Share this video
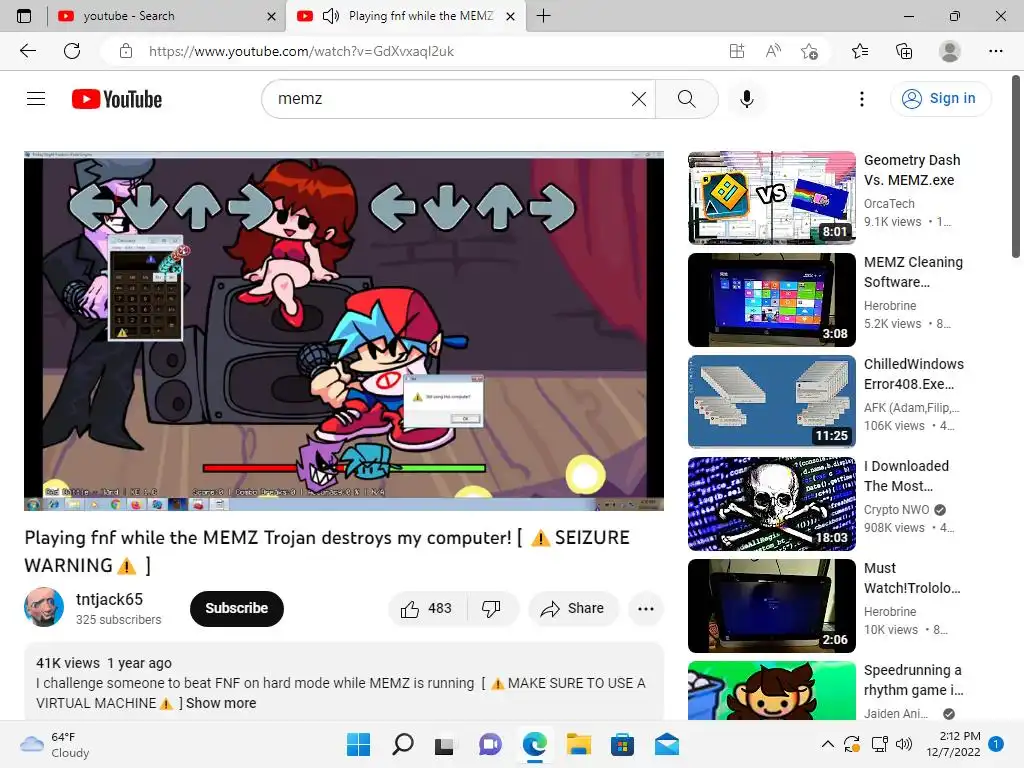Viewport: 1024px width, 768px height. tap(573, 609)
